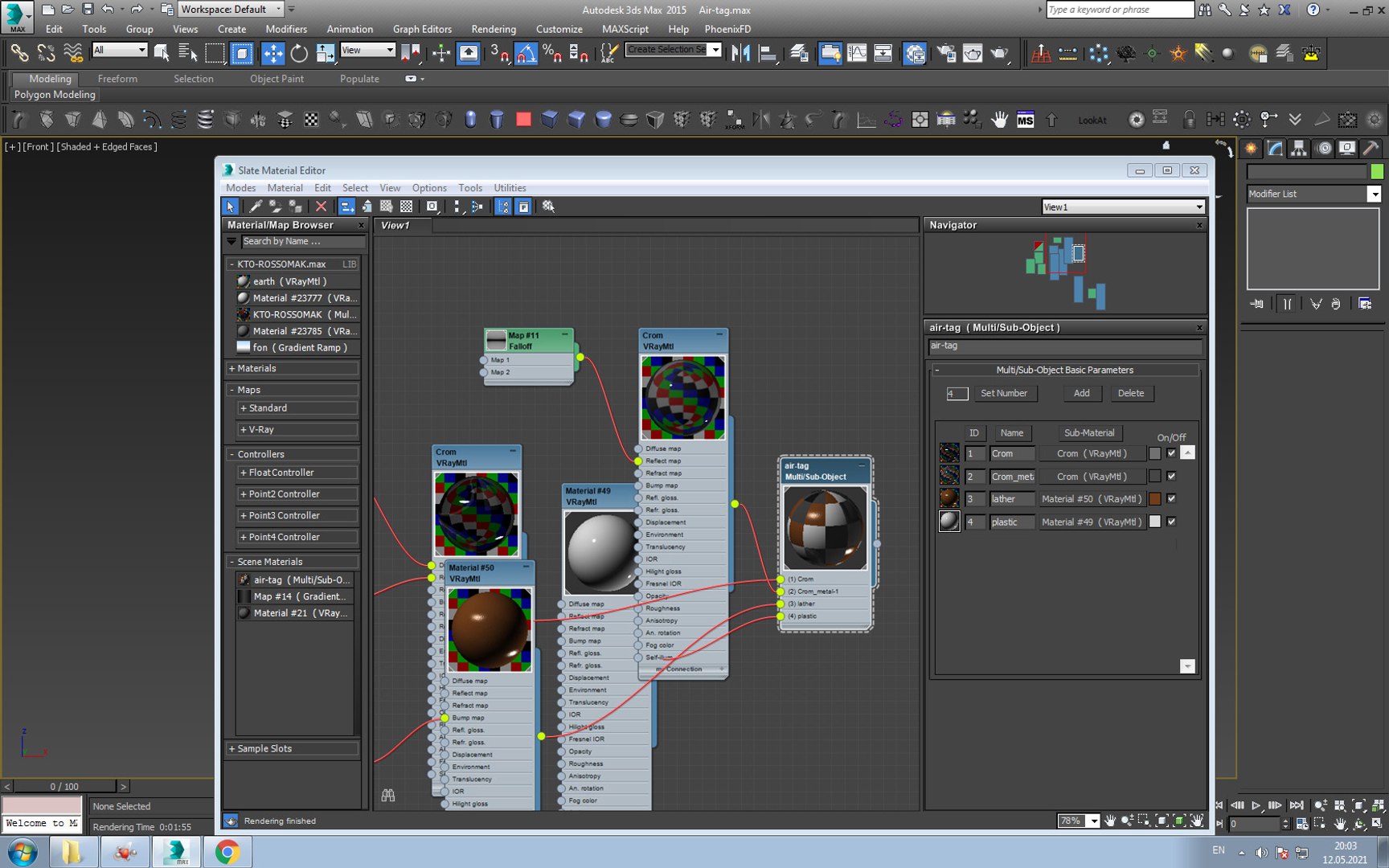Click the white plastic color swatch
This screenshot has height=868, width=1389.
pos(1155,522)
